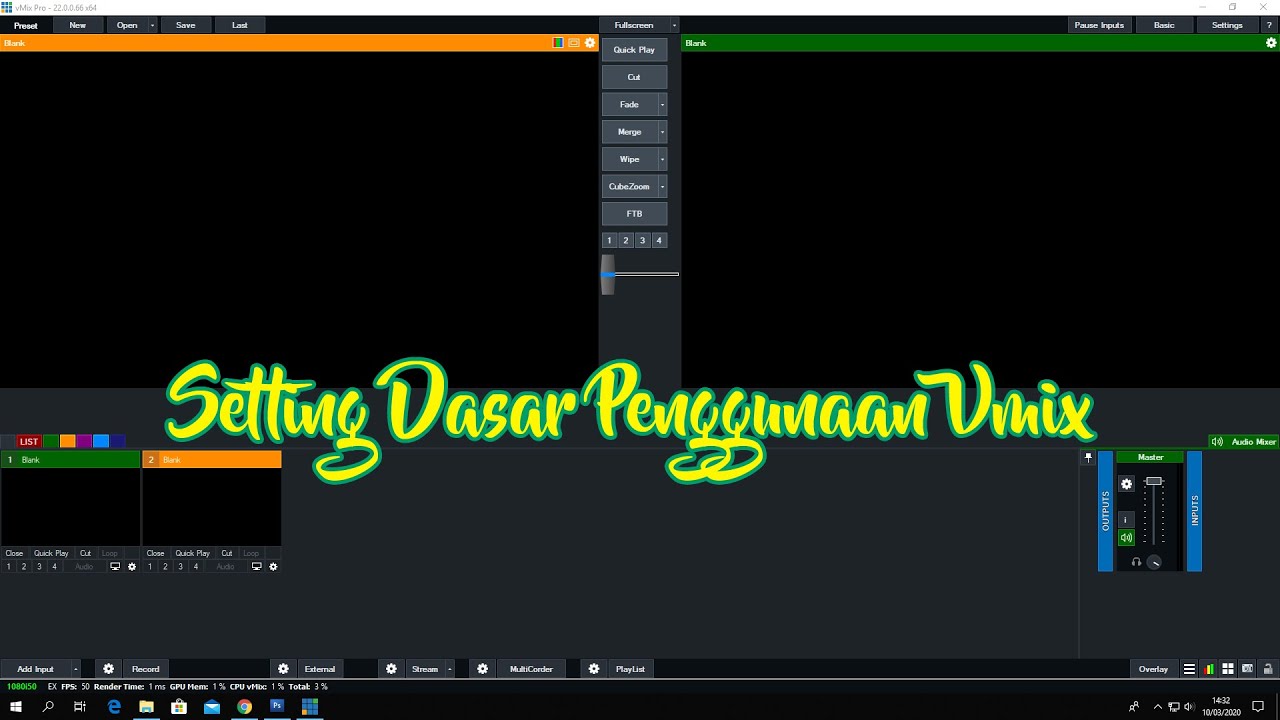Open output window settings gear
1280x720 pixels.
point(1271,43)
